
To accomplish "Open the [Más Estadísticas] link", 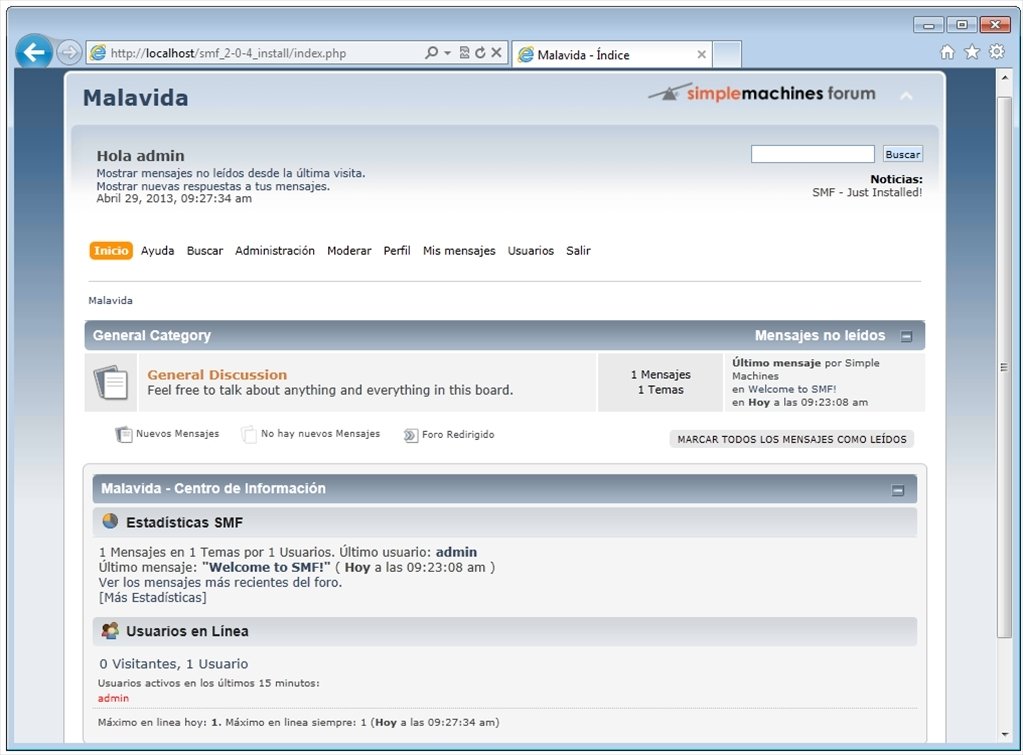I will tap(153, 597).
